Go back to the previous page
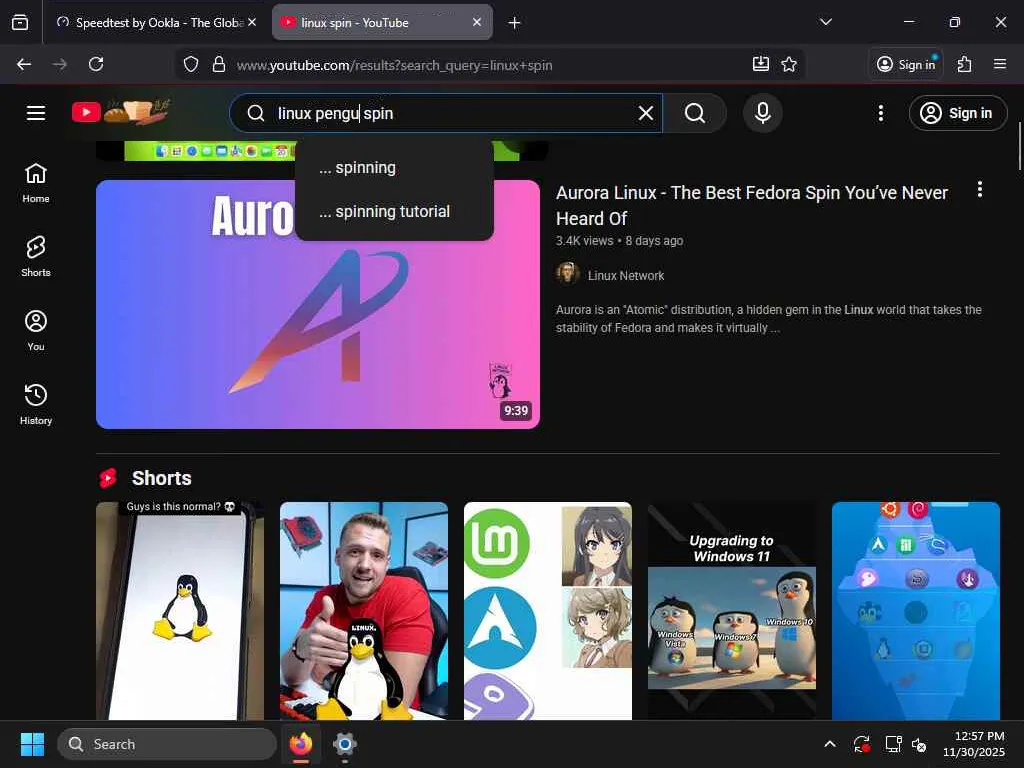The image size is (1024, 768). [24, 64]
